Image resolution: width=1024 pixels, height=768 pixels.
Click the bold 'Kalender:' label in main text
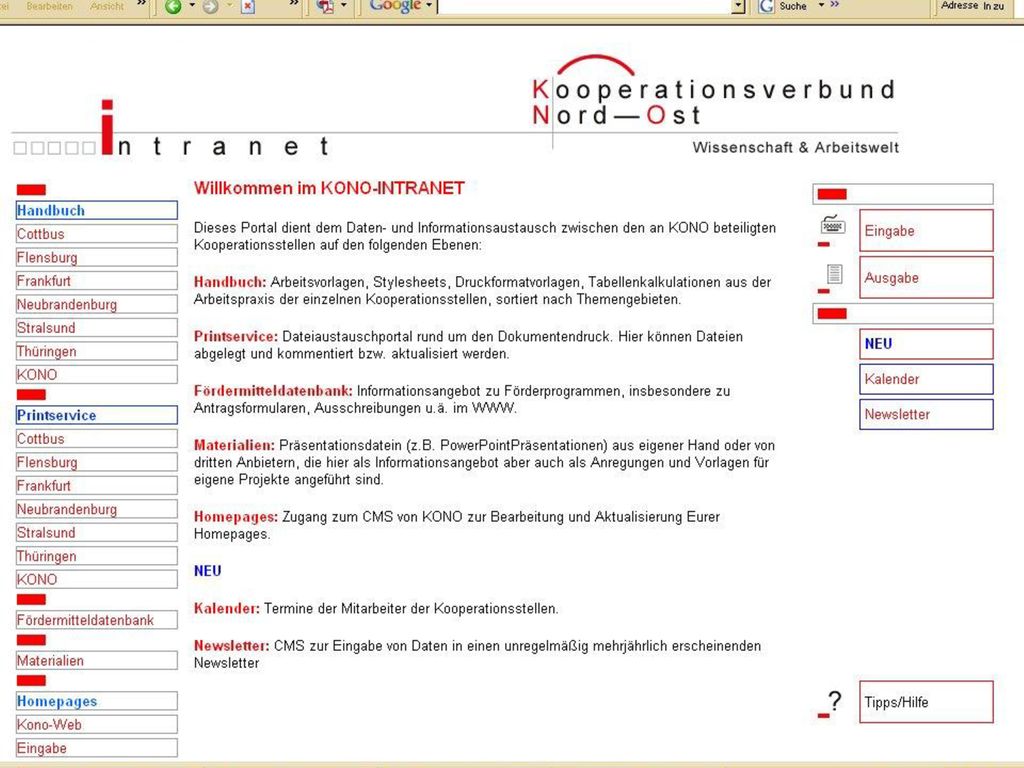[227, 608]
